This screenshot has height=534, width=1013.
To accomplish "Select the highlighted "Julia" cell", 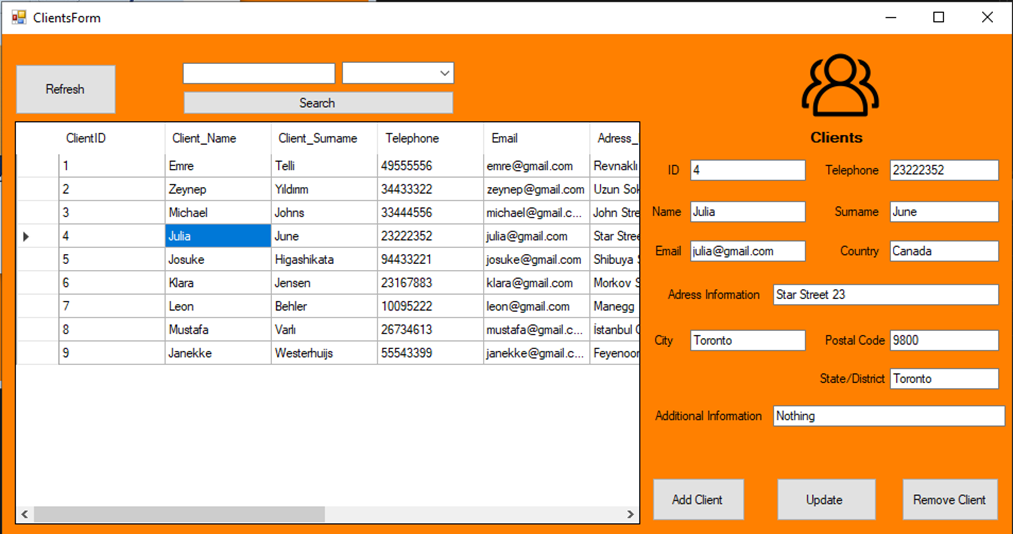I will pyautogui.click(x=218, y=236).
